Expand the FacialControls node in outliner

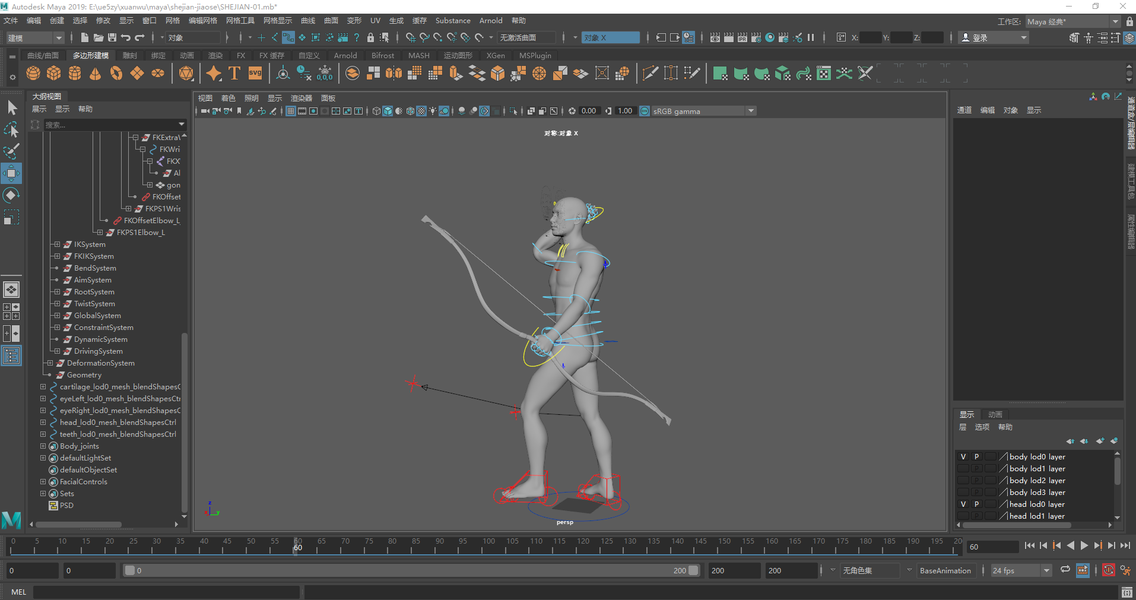[43, 482]
